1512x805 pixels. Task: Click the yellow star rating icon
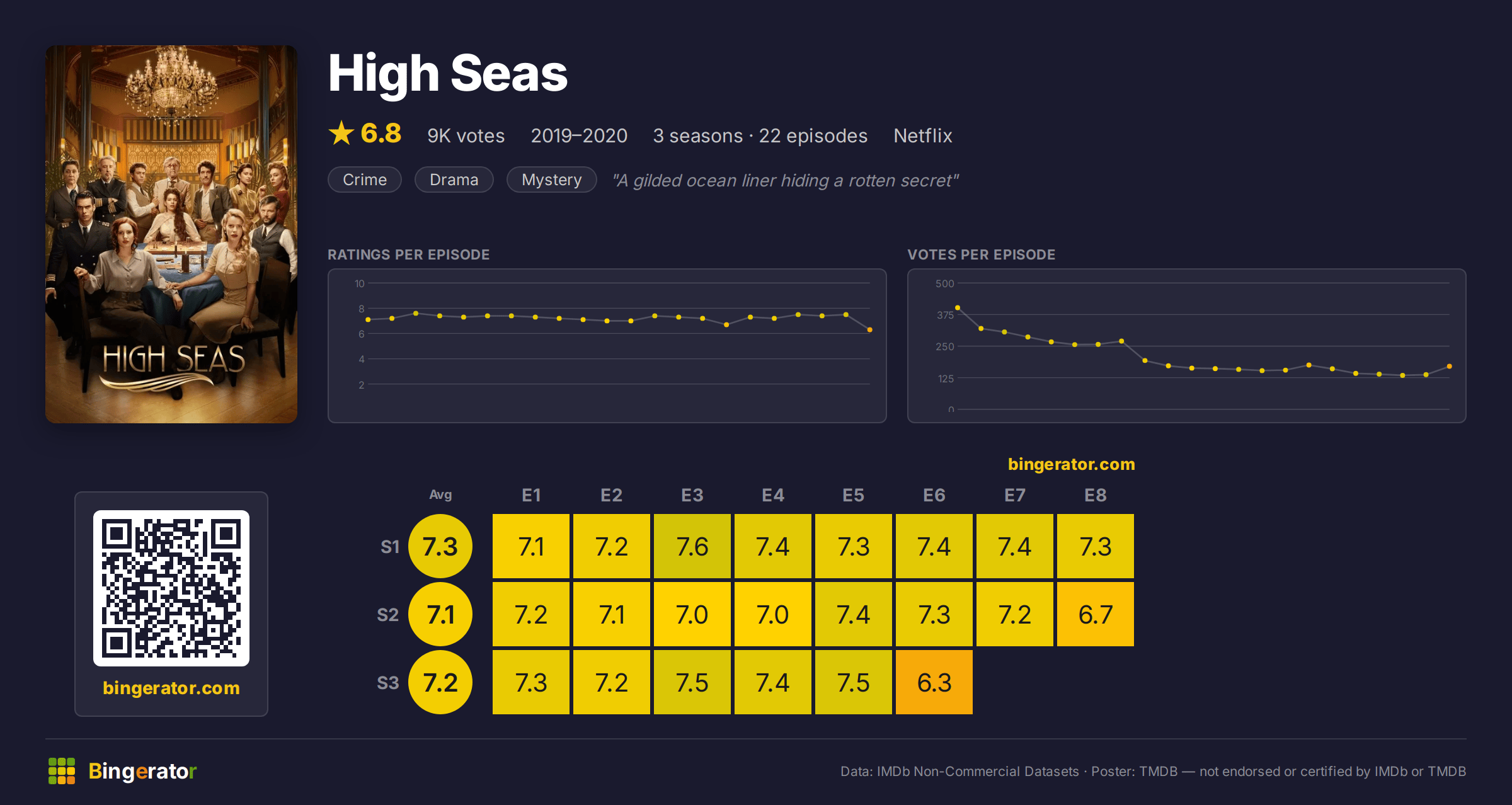[341, 133]
